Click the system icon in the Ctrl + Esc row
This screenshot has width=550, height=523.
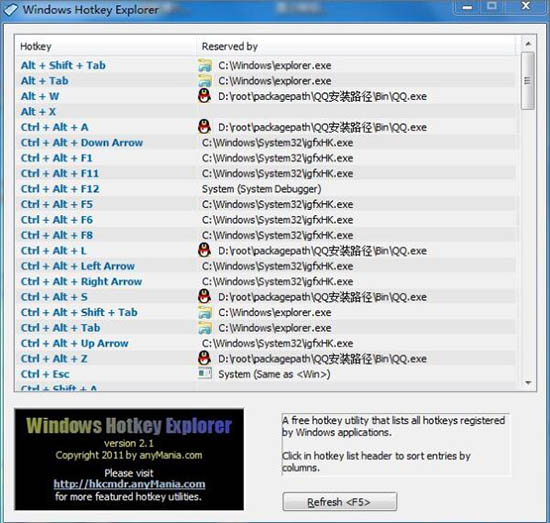click(x=205, y=374)
